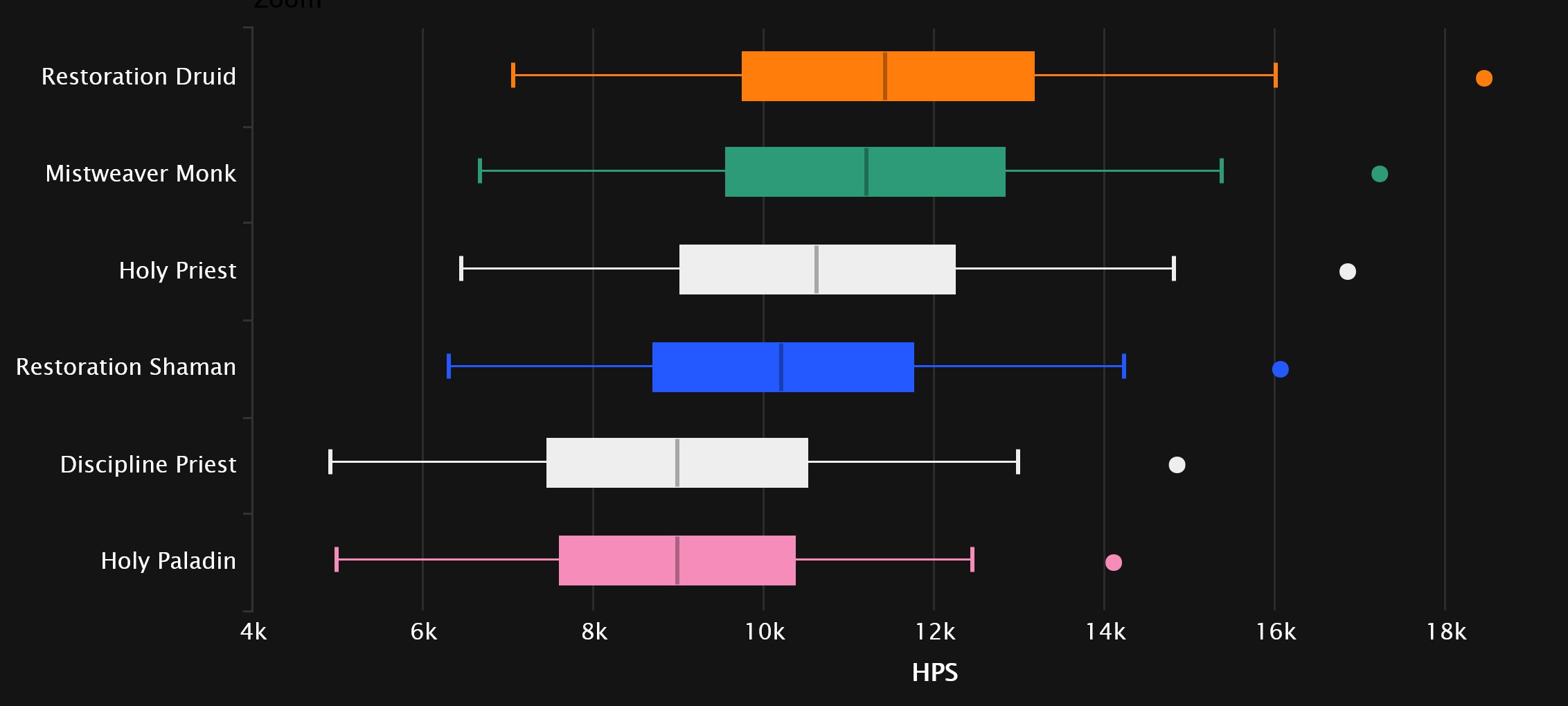
Task: Click the Holy Priest outlier dot
Action: [1347, 272]
